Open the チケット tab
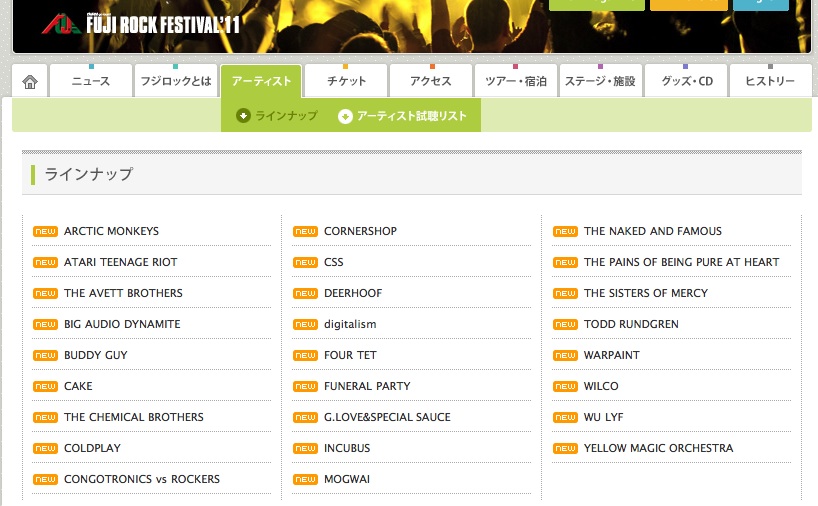This screenshot has height=506, width=818. (x=346, y=81)
